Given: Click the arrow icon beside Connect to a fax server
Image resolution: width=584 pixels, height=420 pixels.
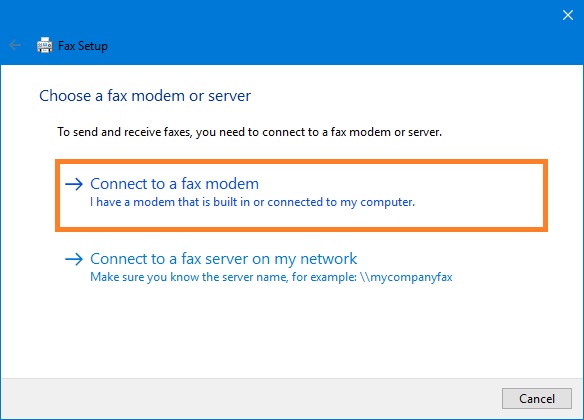Looking at the screenshot, I should [x=74, y=259].
